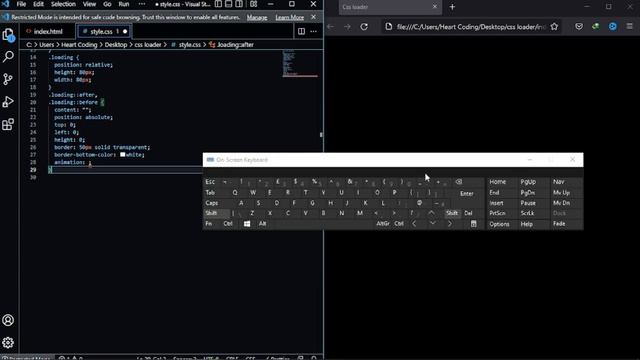640x360 pixels.
Task: Expand the css loader breadcrumb segment
Action: tap(148, 45)
